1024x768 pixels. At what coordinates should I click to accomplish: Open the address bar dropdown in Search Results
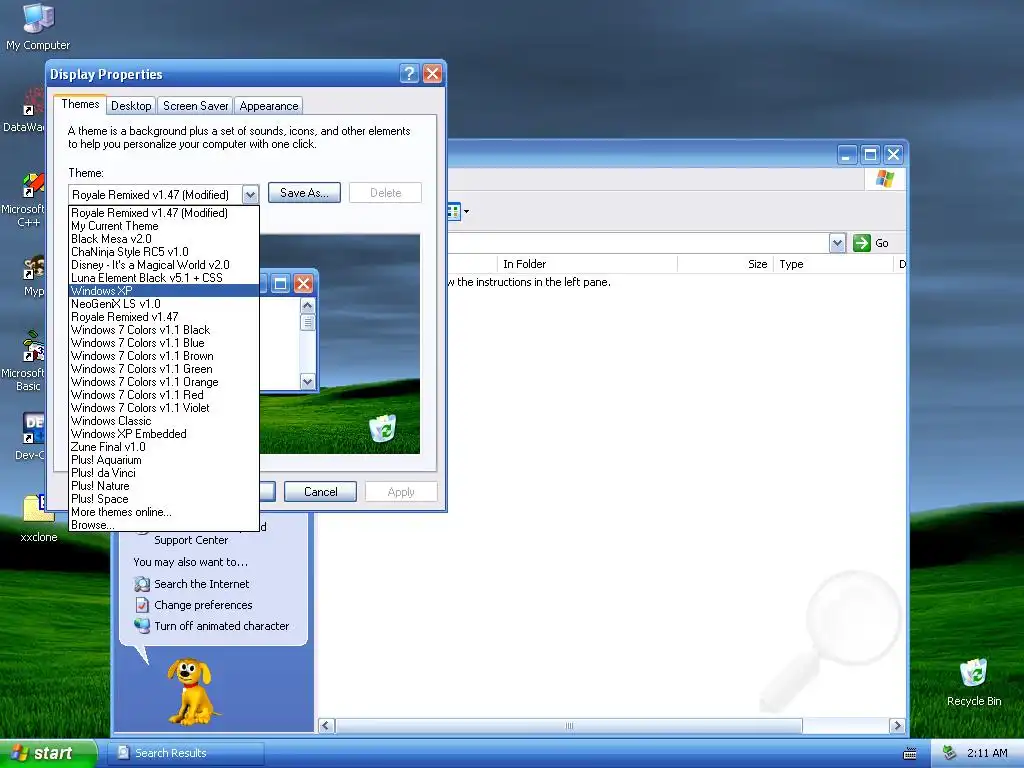[x=837, y=243]
